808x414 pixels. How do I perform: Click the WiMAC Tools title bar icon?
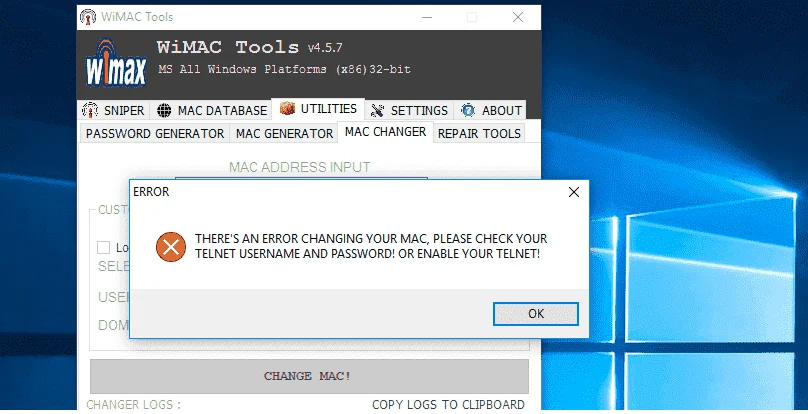coord(88,17)
